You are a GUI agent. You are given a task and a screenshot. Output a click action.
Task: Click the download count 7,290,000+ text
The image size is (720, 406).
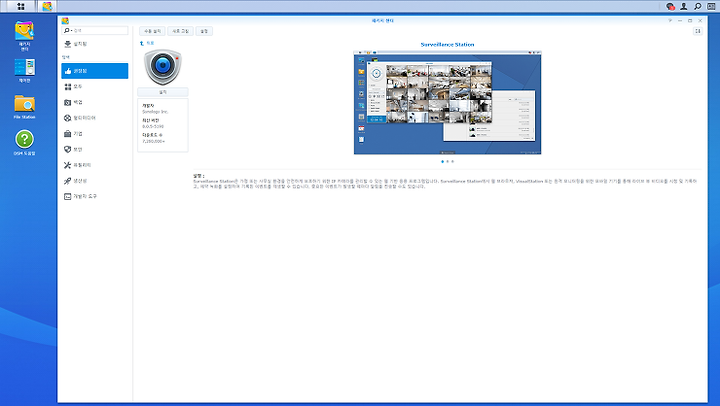click(x=153, y=141)
